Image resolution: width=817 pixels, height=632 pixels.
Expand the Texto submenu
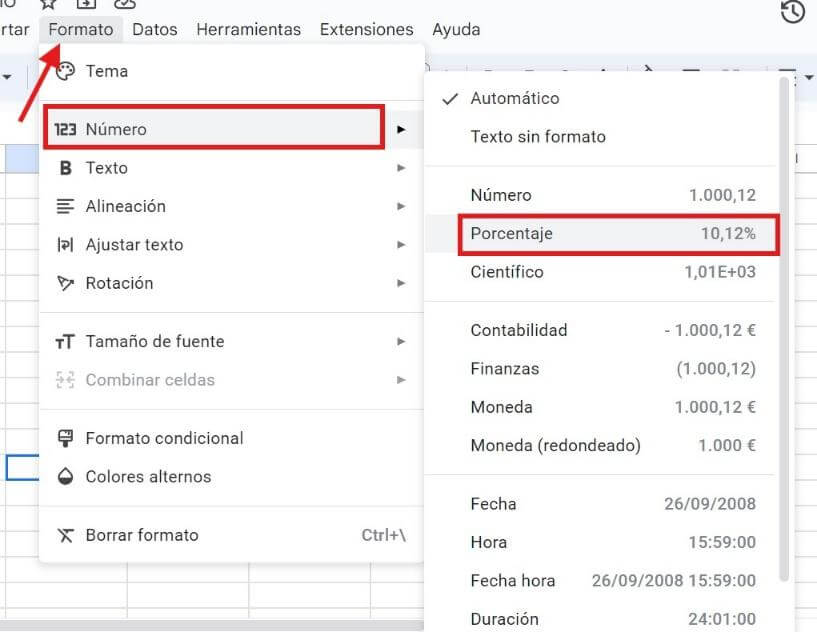click(x=402, y=168)
